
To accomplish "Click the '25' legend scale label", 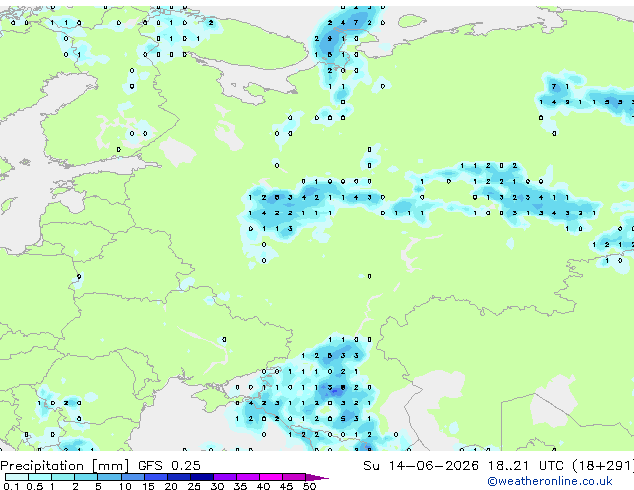I will point(194,486).
